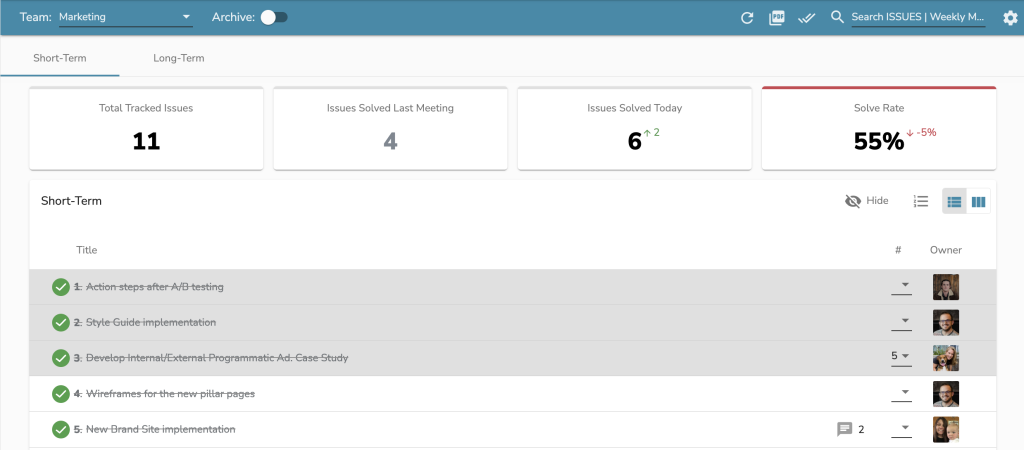Click the double checkmark icon
The width and height of the screenshot is (1024, 450).
coord(806,18)
